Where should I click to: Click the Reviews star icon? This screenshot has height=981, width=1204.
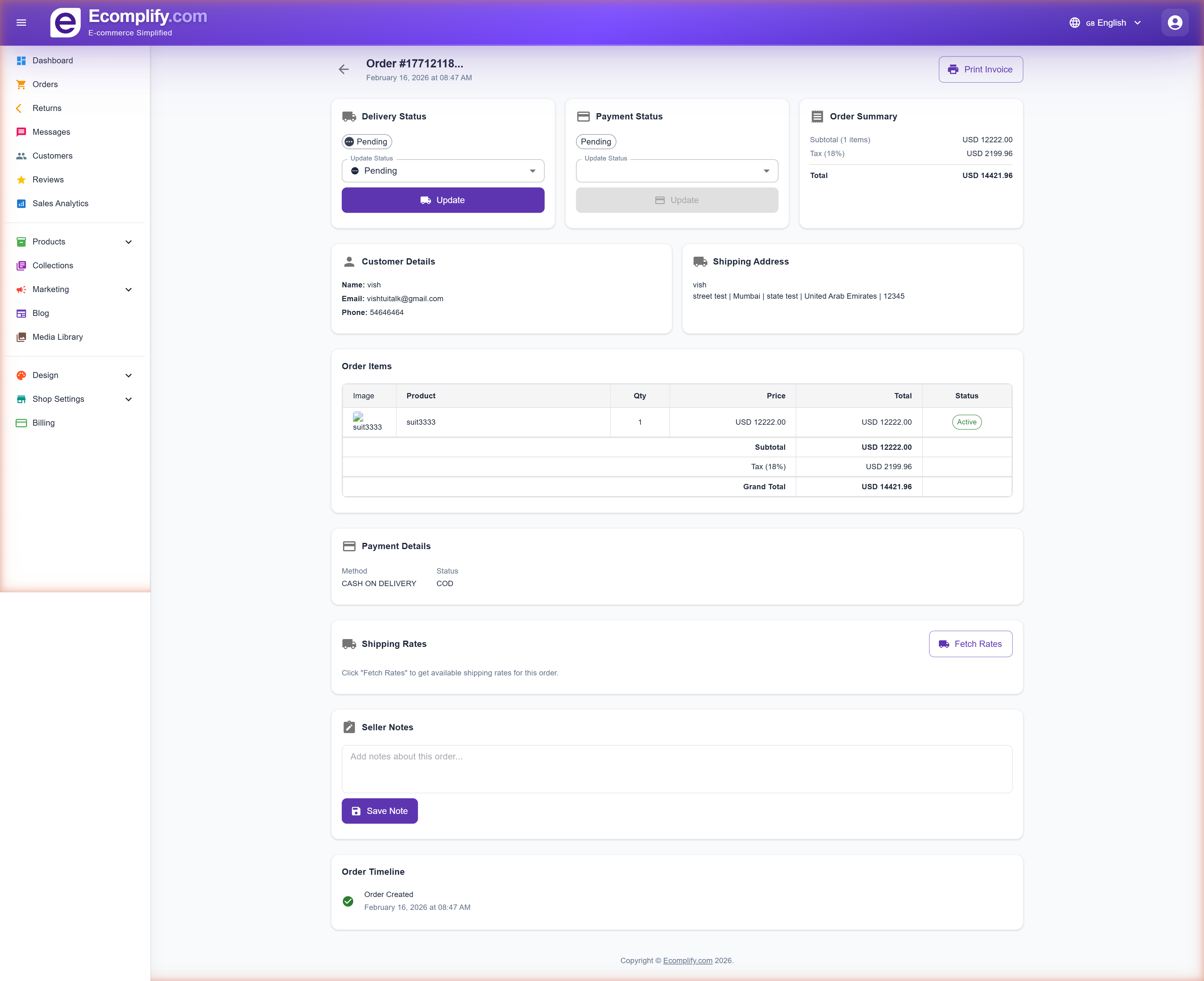[x=22, y=180]
